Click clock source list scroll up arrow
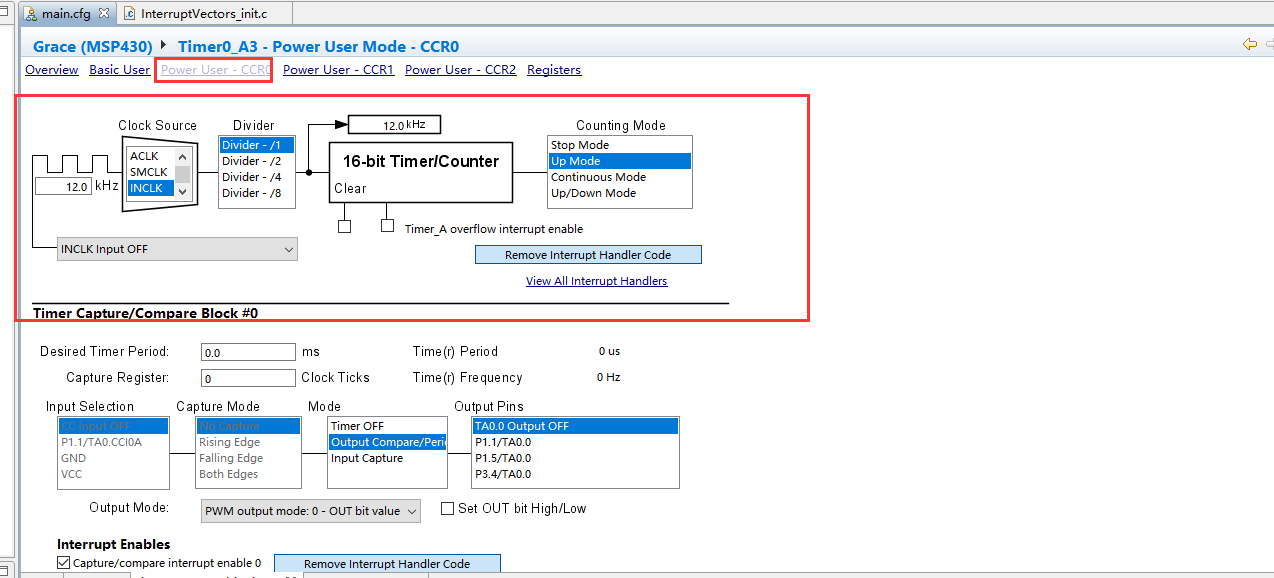The image size is (1274, 578). [183, 157]
